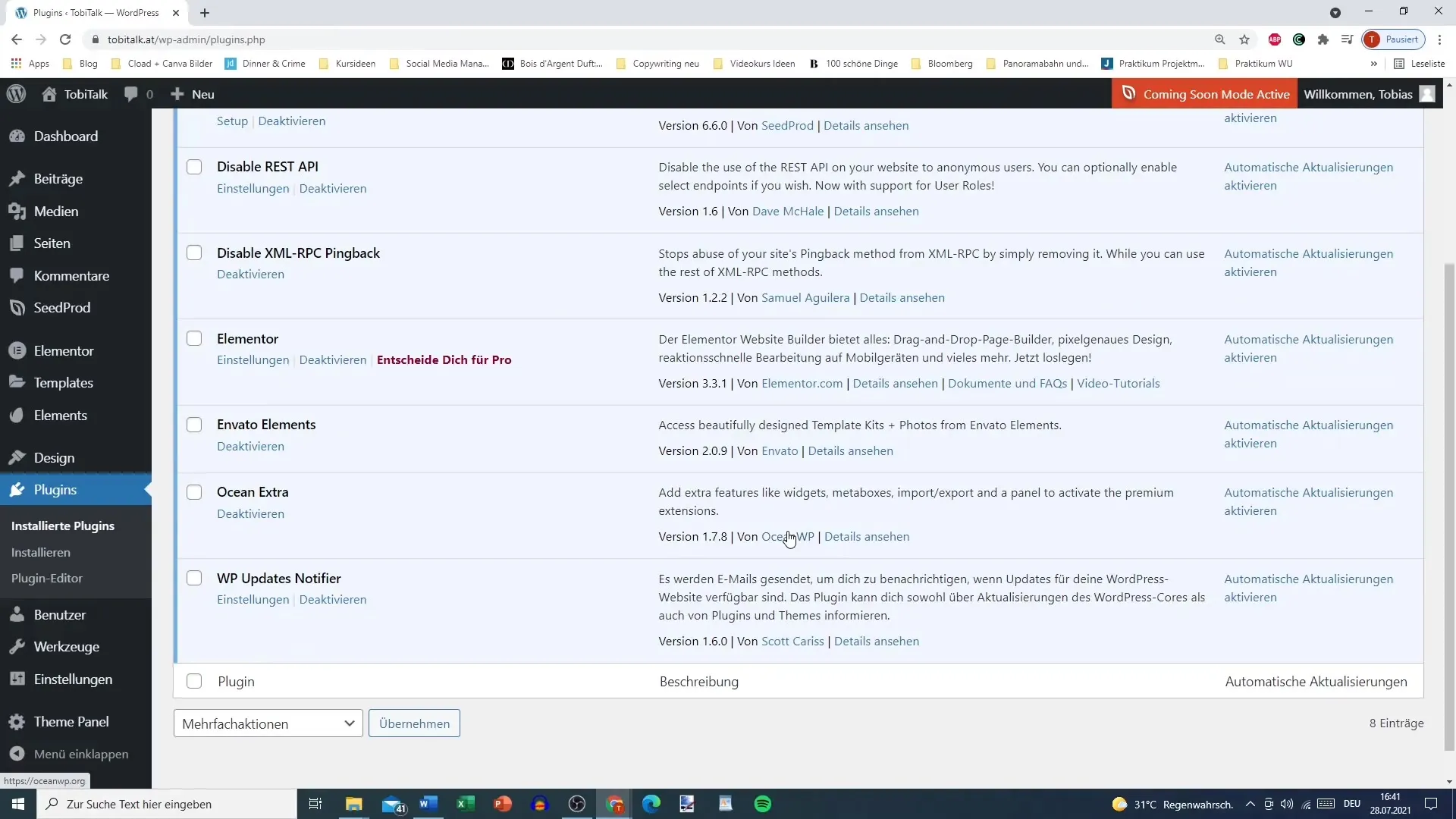Image resolution: width=1456 pixels, height=819 pixels.
Task: Toggle checkbox for Elementor plugin row
Action: coord(194,338)
